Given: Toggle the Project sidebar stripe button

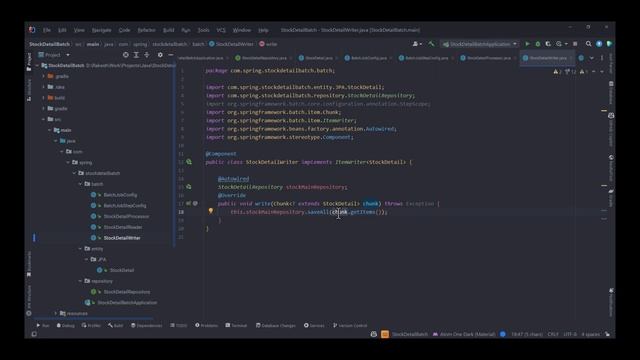Looking at the screenshot, I should point(29,62).
